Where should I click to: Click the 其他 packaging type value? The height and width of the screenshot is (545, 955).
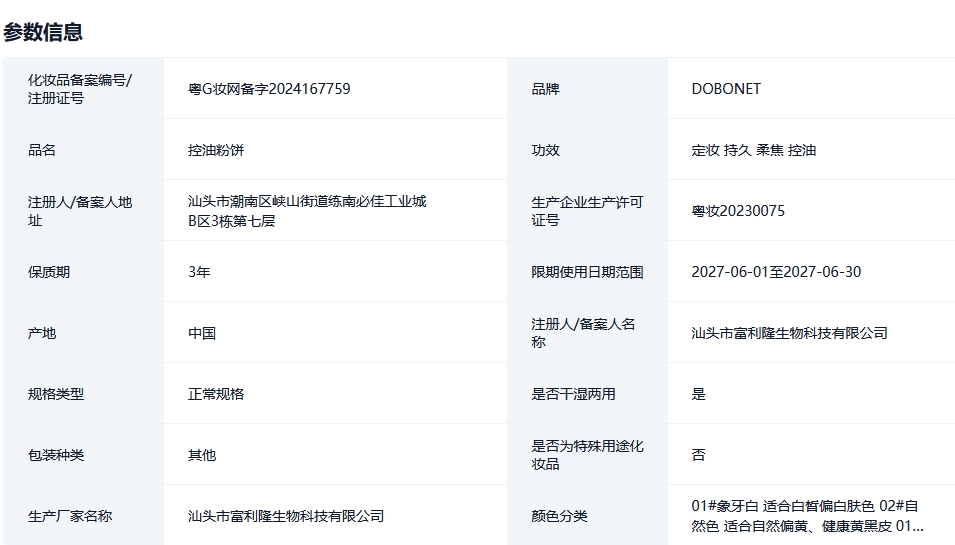tap(202, 455)
